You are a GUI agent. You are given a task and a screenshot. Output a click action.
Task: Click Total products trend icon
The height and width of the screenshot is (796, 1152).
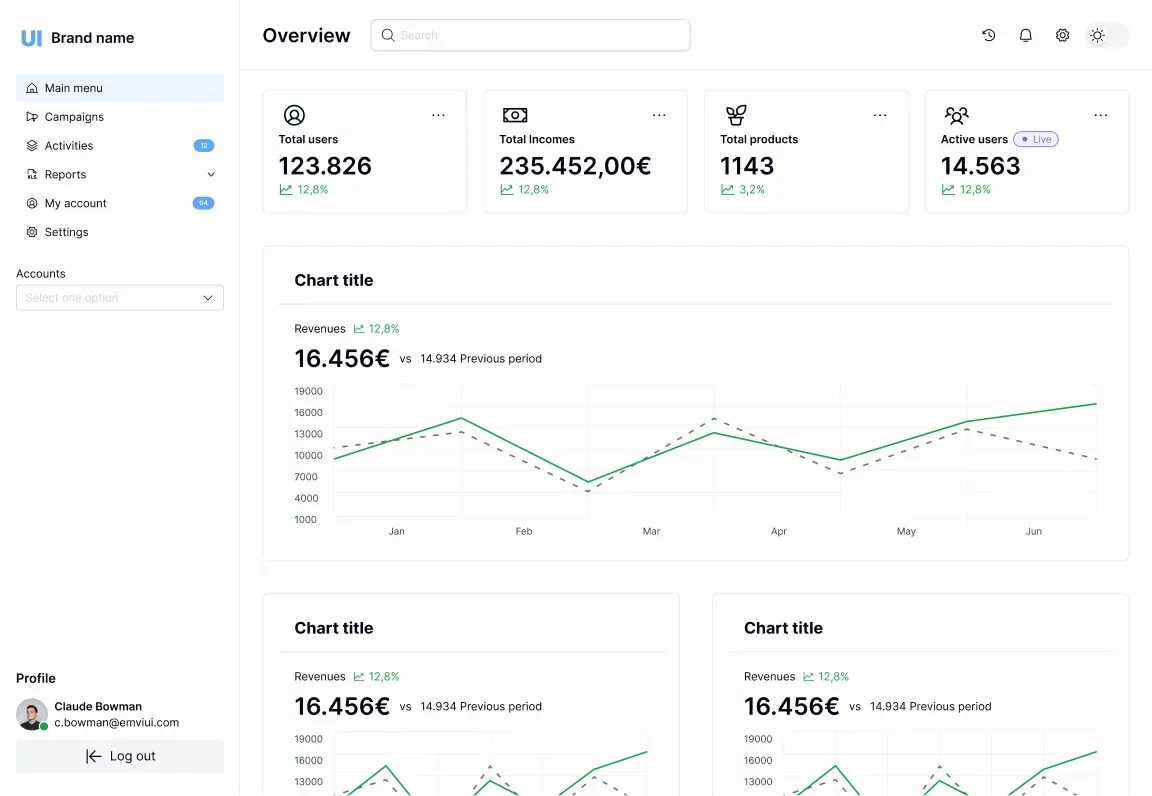point(727,190)
